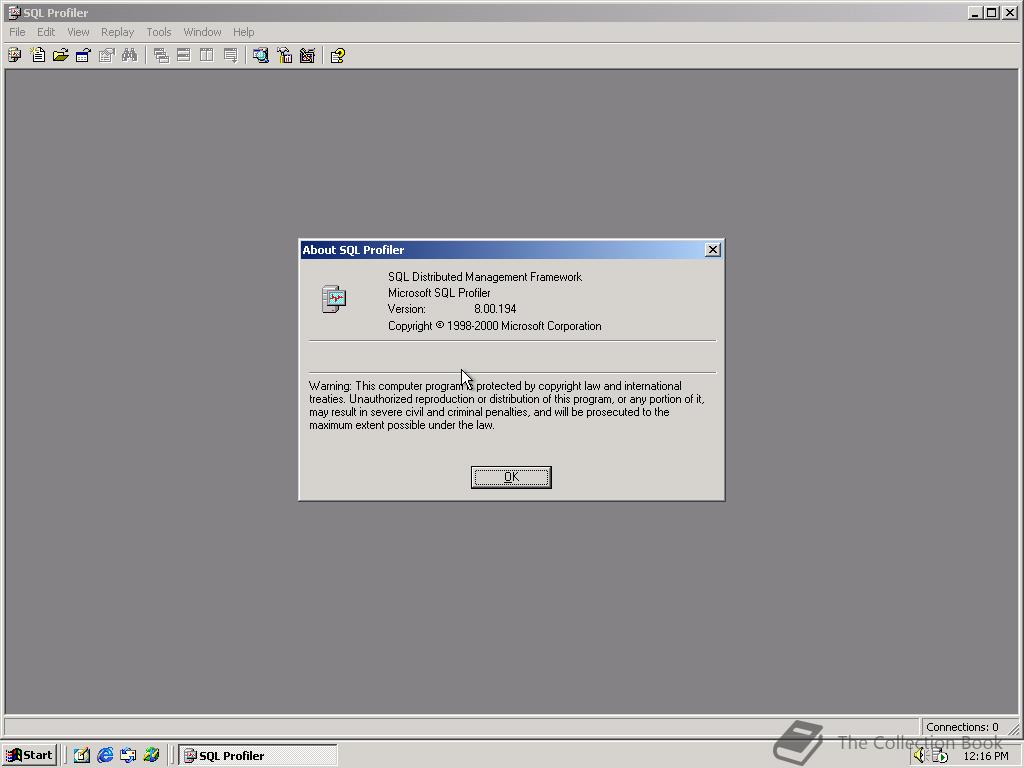Open the File menu

click(x=17, y=32)
